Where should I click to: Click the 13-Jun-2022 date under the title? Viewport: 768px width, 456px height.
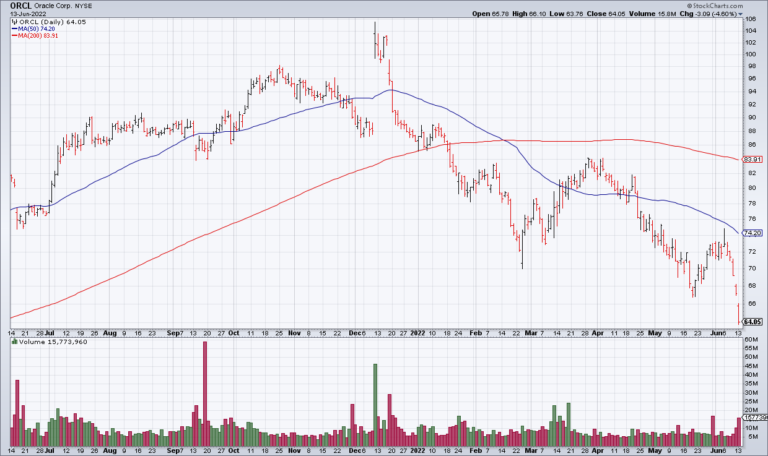[x=24, y=13]
